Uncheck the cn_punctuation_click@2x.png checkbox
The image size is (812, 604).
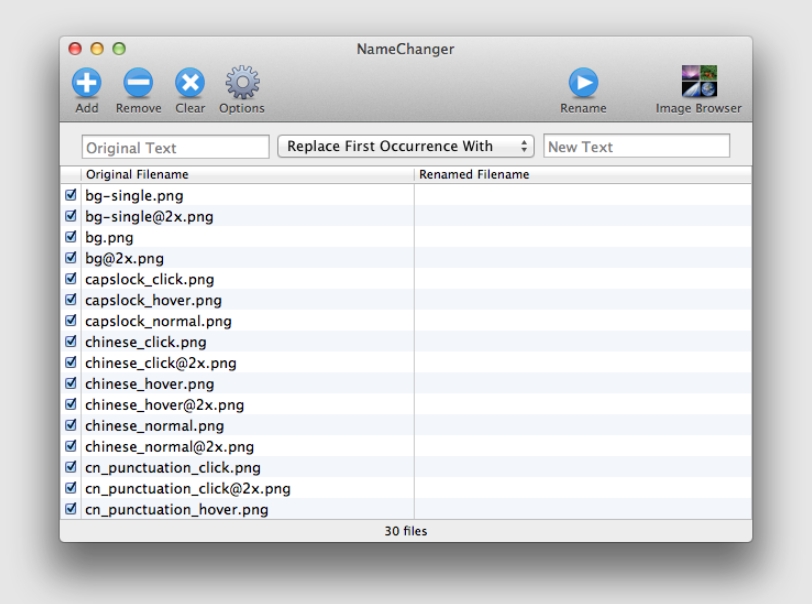[71, 488]
